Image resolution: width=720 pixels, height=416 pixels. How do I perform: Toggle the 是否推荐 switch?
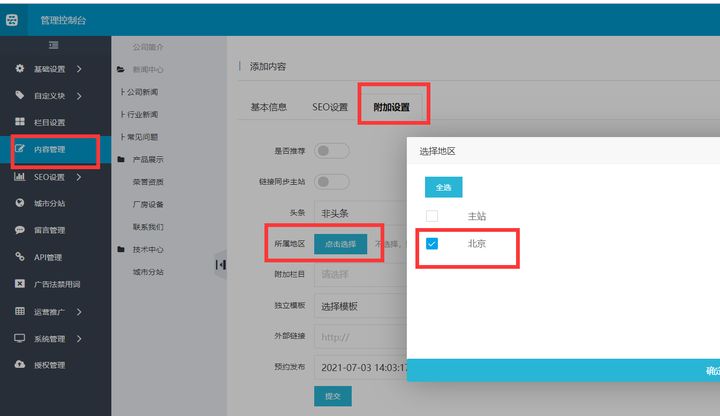[x=331, y=151]
